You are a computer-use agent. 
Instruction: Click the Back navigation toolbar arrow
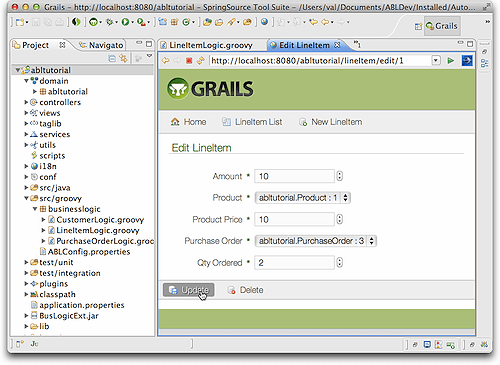click(325, 22)
